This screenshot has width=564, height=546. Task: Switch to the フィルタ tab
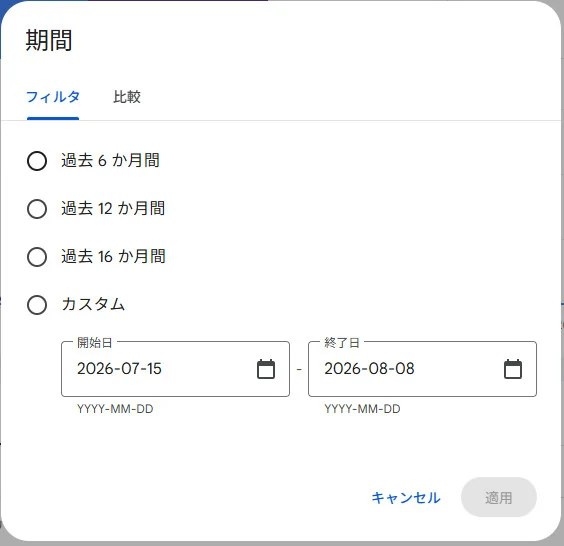(53, 97)
